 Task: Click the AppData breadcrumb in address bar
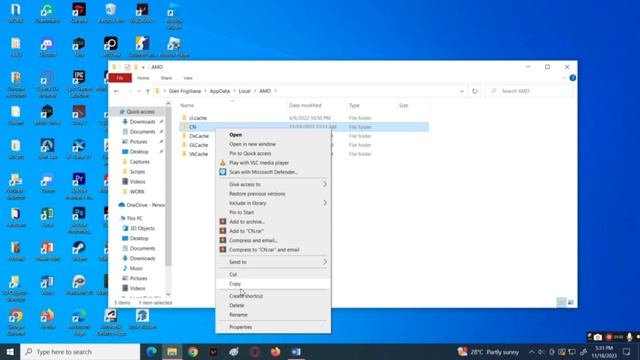click(220, 91)
